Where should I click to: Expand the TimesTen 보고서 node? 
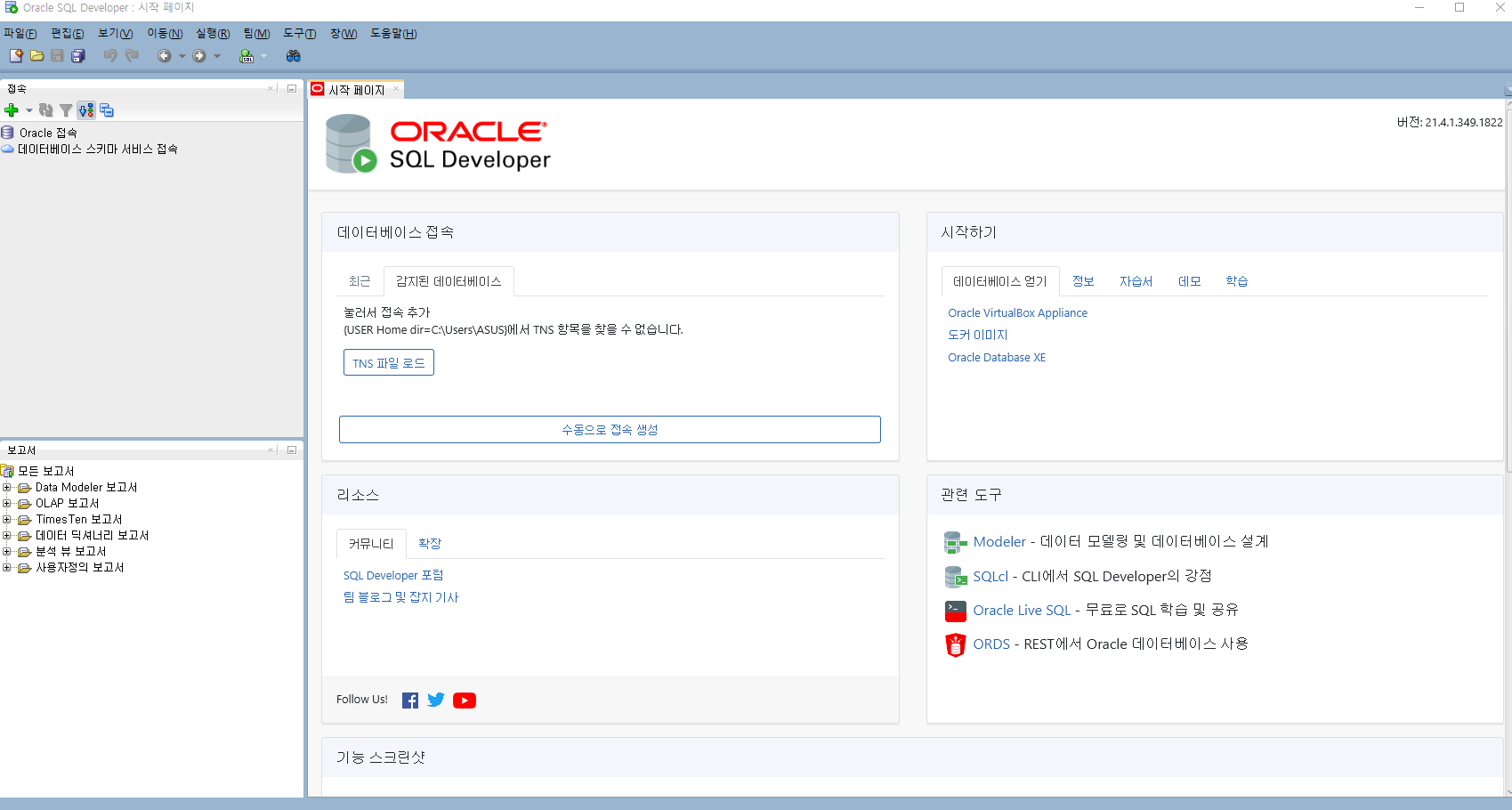point(7,519)
